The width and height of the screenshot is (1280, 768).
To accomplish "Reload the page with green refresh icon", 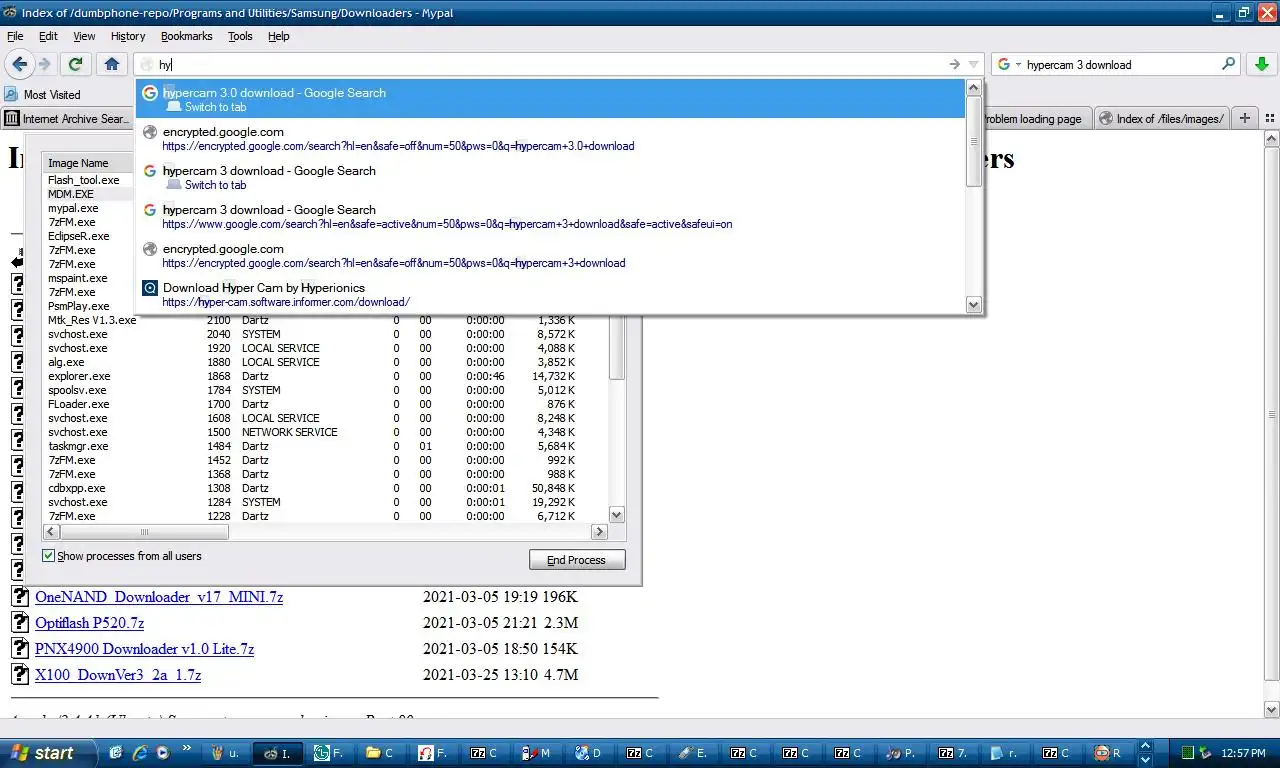I will click(75, 64).
